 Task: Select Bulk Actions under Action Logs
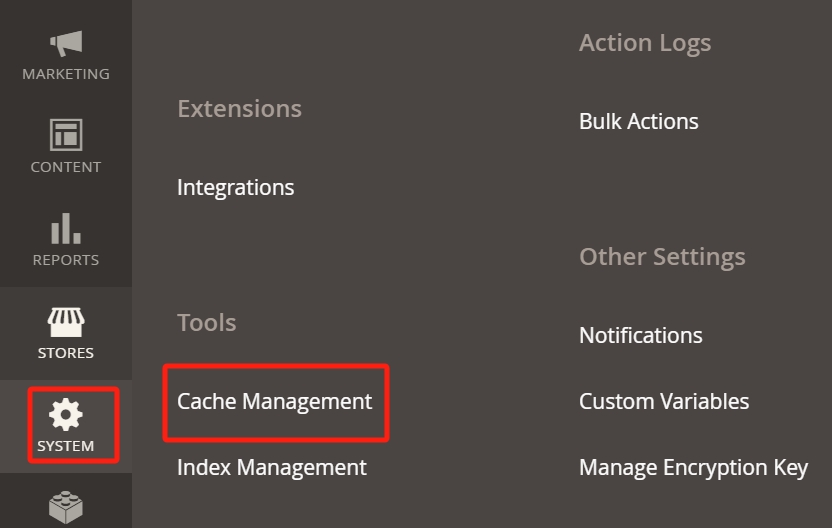639,122
